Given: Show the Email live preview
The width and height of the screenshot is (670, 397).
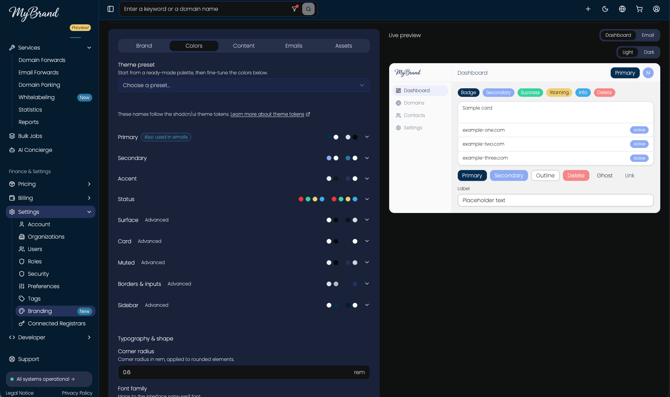Looking at the screenshot, I should [647, 35].
